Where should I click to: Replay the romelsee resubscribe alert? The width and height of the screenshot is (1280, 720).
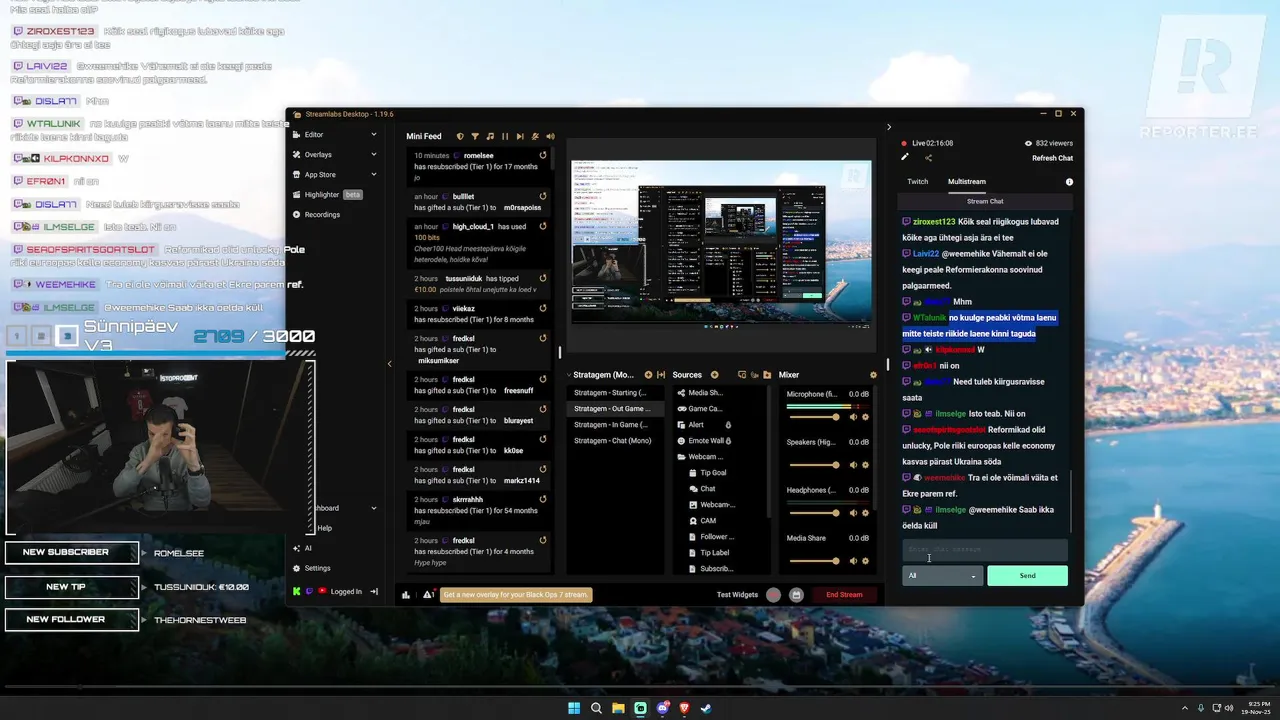click(543, 156)
